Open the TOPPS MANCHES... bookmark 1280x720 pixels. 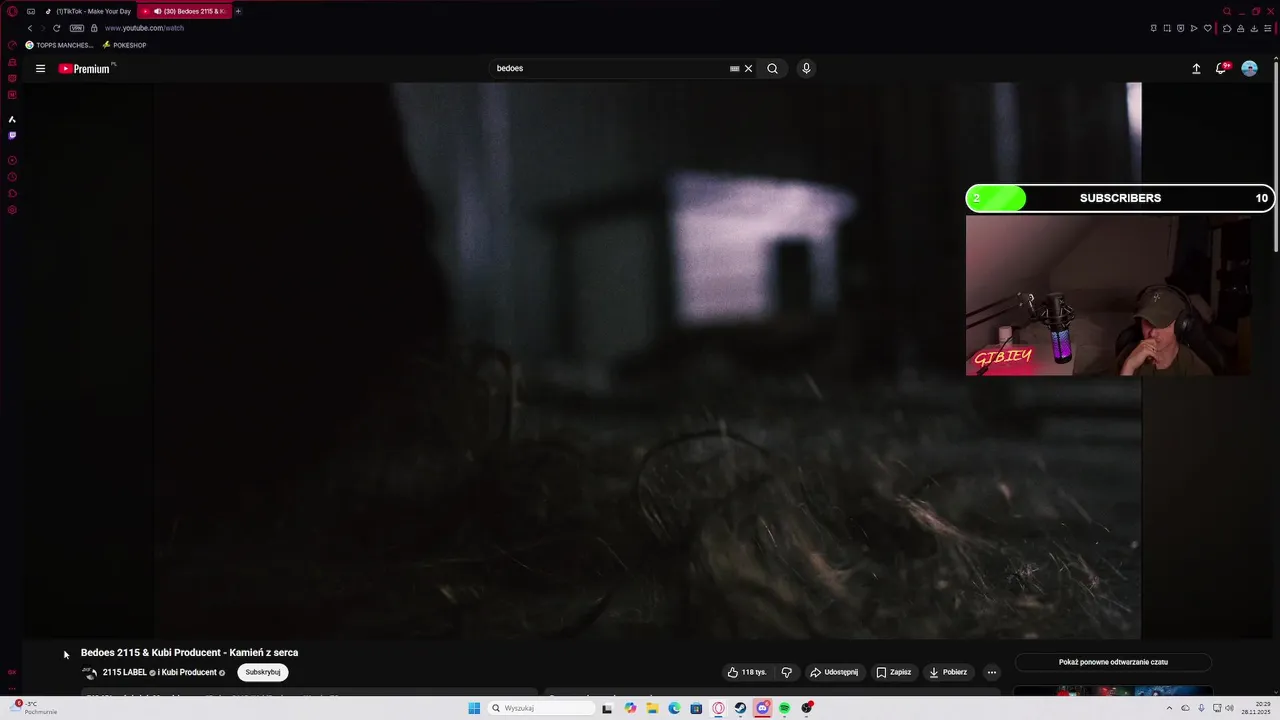pyautogui.click(x=59, y=45)
